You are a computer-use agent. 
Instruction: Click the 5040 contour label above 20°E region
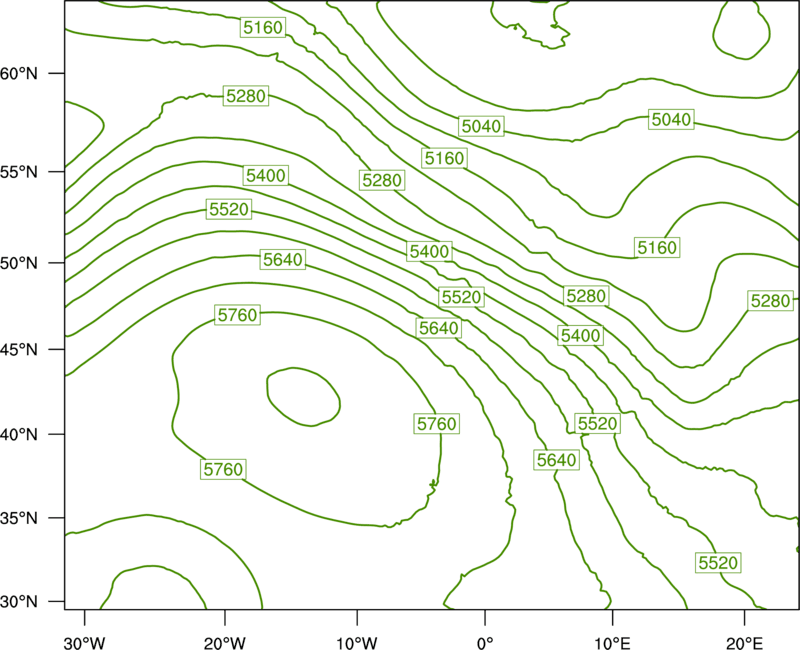671,119
